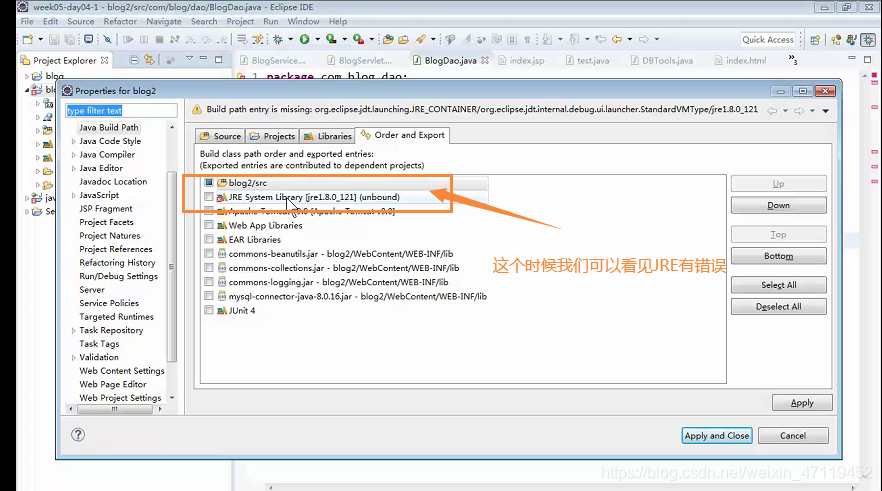Image resolution: width=882 pixels, height=491 pixels.
Task: Open the DBTools.java editor tab
Action: [662, 60]
